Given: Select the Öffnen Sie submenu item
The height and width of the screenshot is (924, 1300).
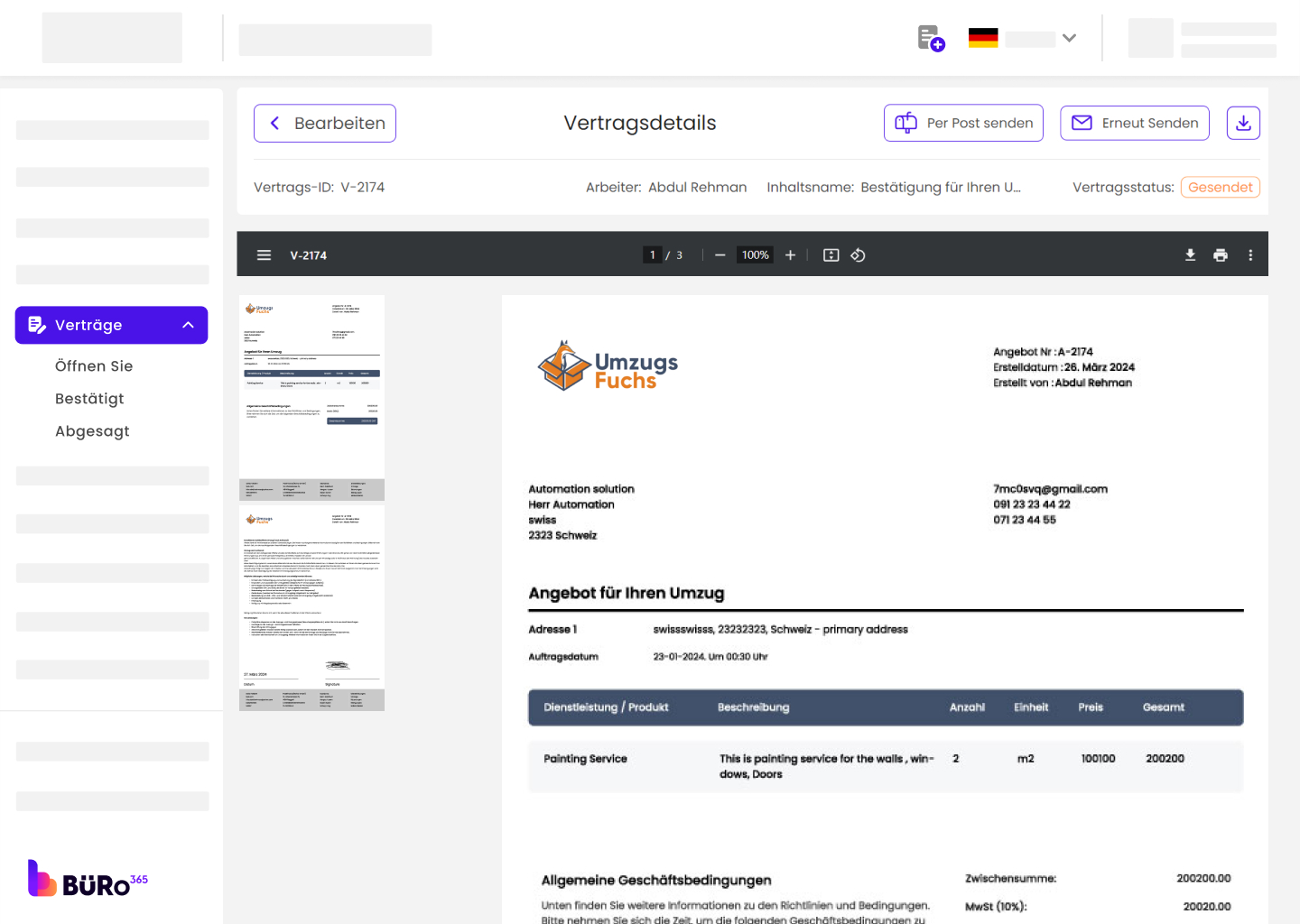Looking at the screenshot, I should (94, 366).
